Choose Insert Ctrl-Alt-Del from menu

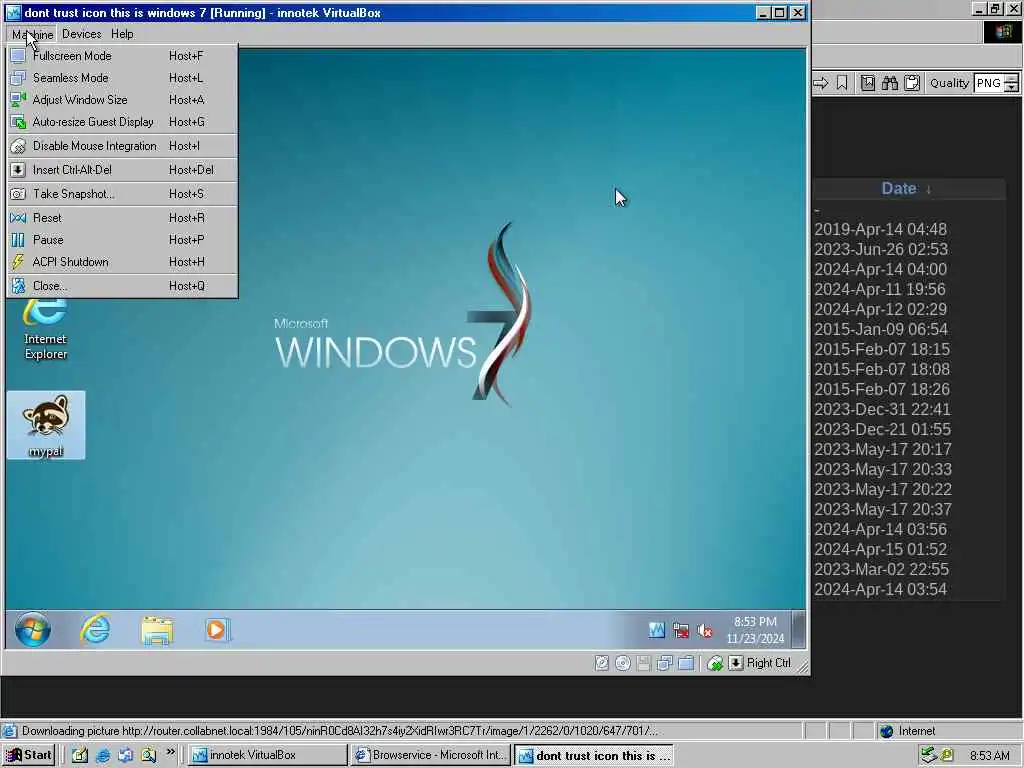pyautogui.click(x=122, y=170)
